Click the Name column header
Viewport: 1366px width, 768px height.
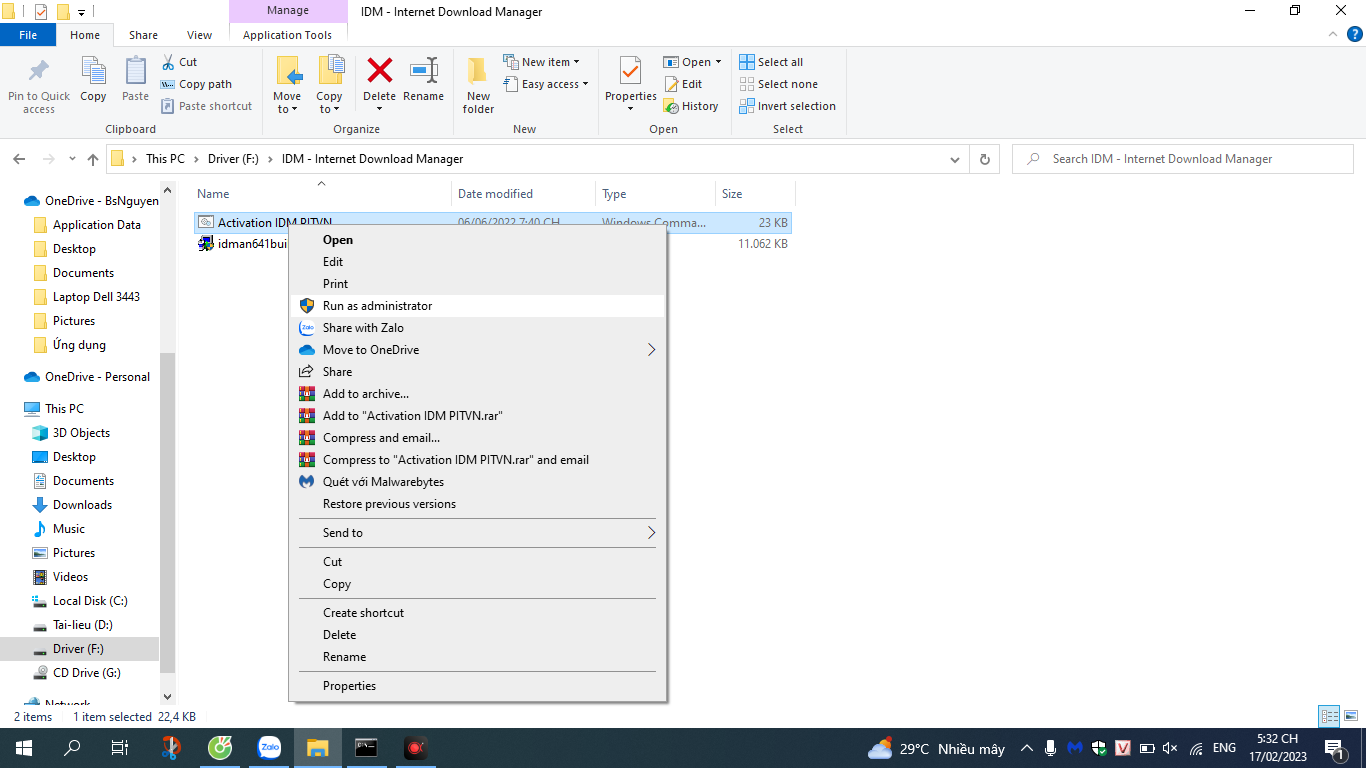tap(320, 194)
